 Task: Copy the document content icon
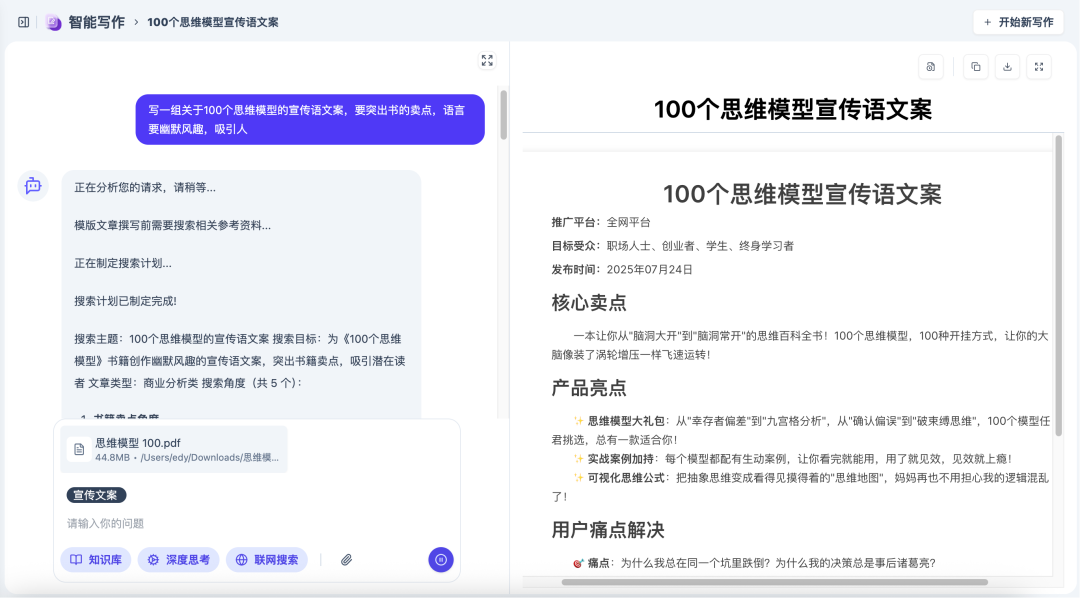(976, 67)
